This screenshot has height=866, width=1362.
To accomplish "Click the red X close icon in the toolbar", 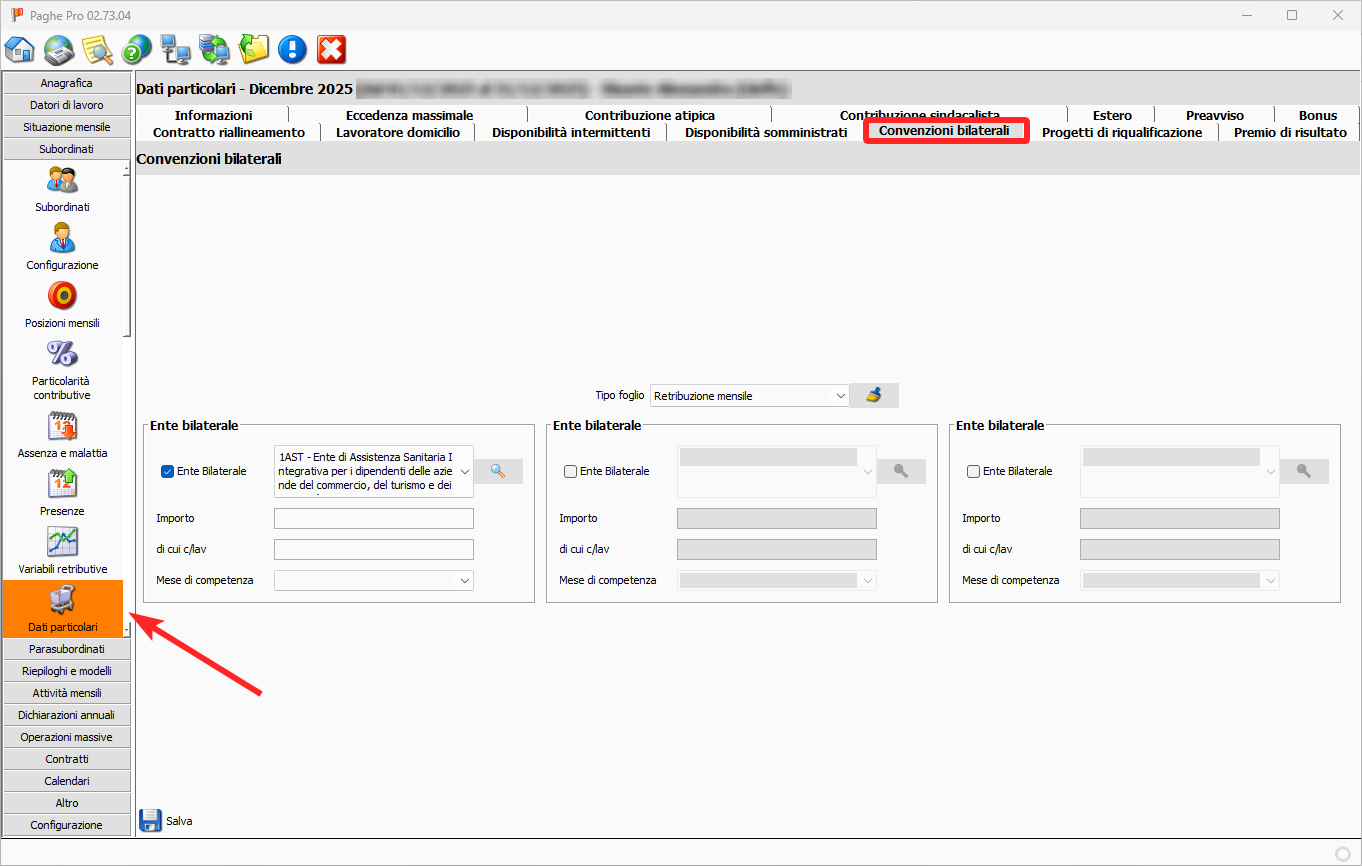I will click(331, 49).
